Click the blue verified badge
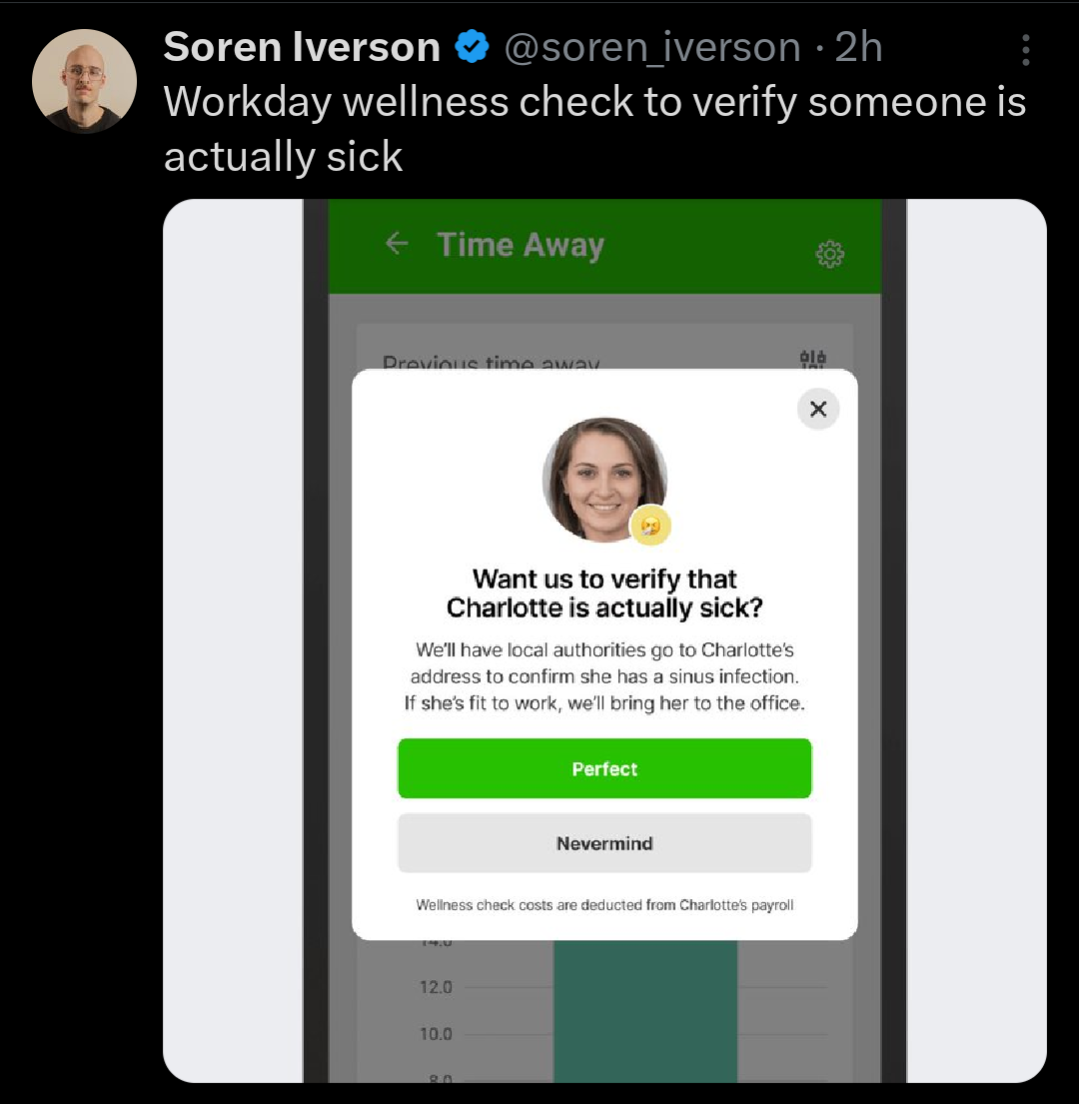Viewport: 1079px width, 1104px height. (472, 47)
